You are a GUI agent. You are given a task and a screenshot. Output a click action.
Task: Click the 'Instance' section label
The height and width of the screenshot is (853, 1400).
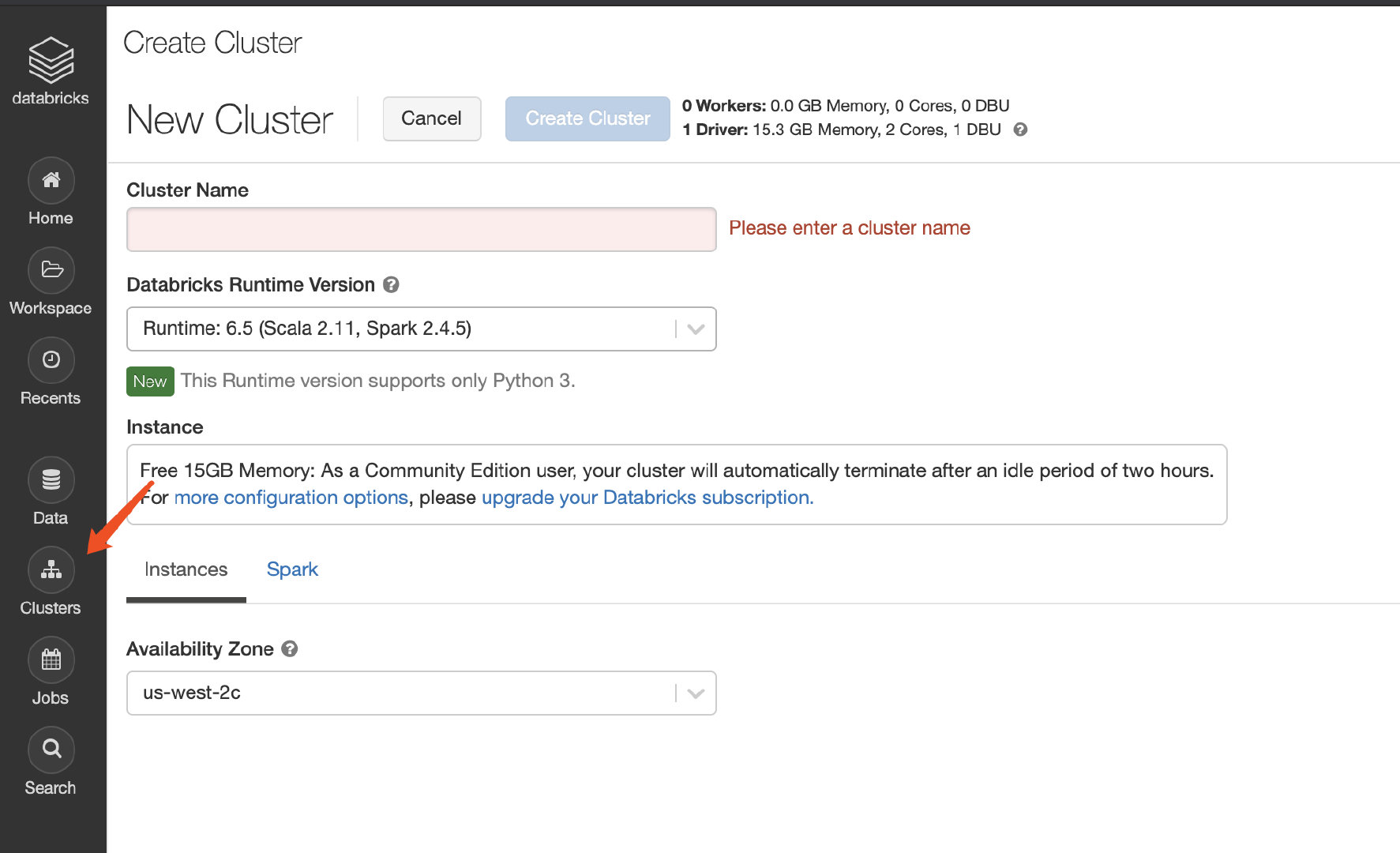click(x=165, y=427)
